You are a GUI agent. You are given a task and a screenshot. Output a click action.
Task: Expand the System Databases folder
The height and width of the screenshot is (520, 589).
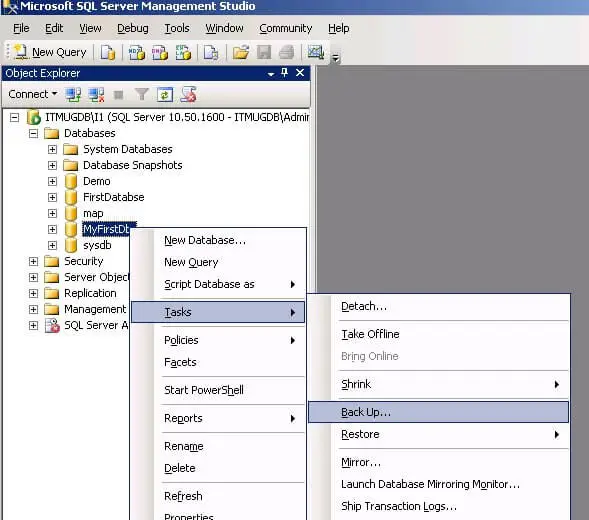(52, 150)
